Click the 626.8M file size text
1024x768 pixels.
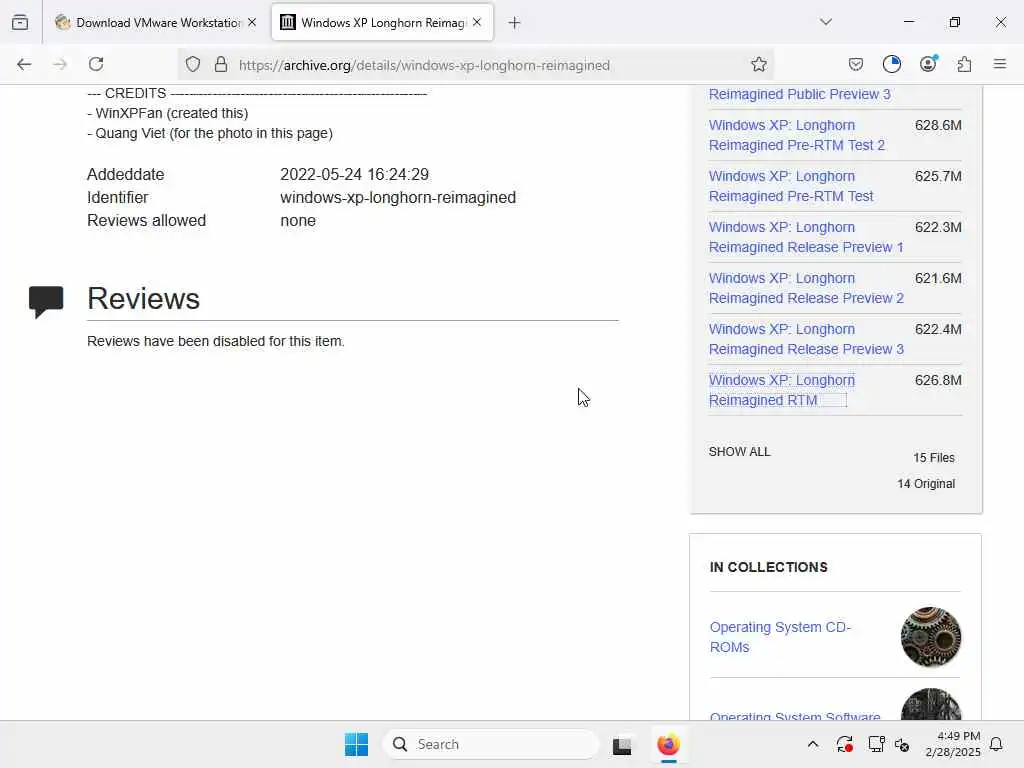pyautogui.click(x=938, y=380)
